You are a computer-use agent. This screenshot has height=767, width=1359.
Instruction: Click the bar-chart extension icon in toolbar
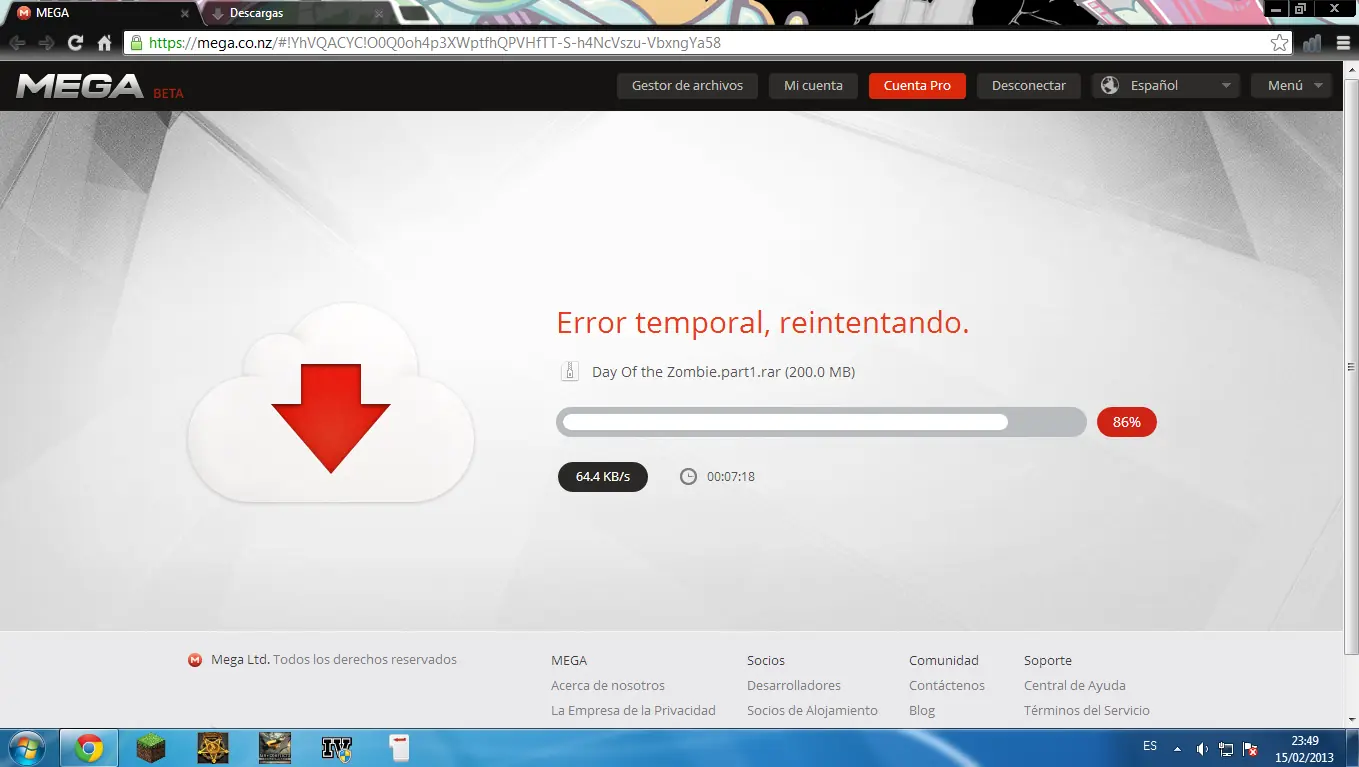pyautogui.click(x=1311, y=43)
